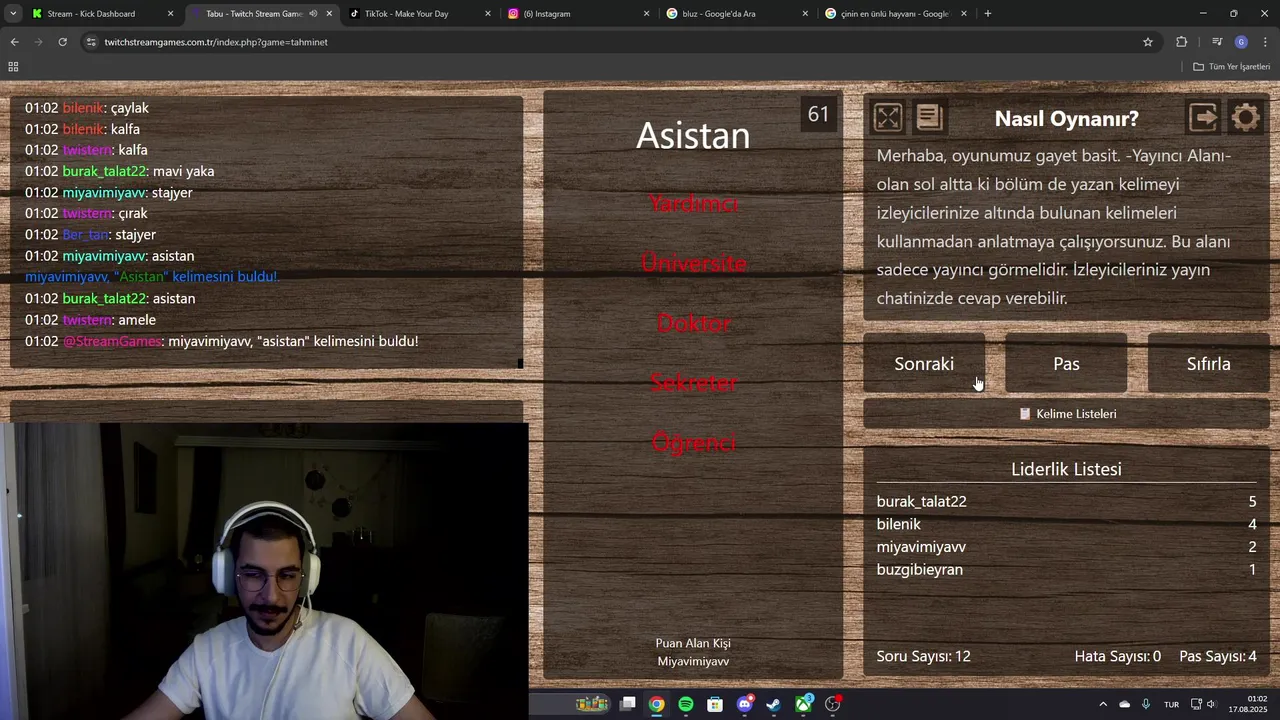The height and width of the screenshot is (720, 1280).
Task: Switch to the çinin en ünlü hayvanı tab
Action: click(894, 14)
